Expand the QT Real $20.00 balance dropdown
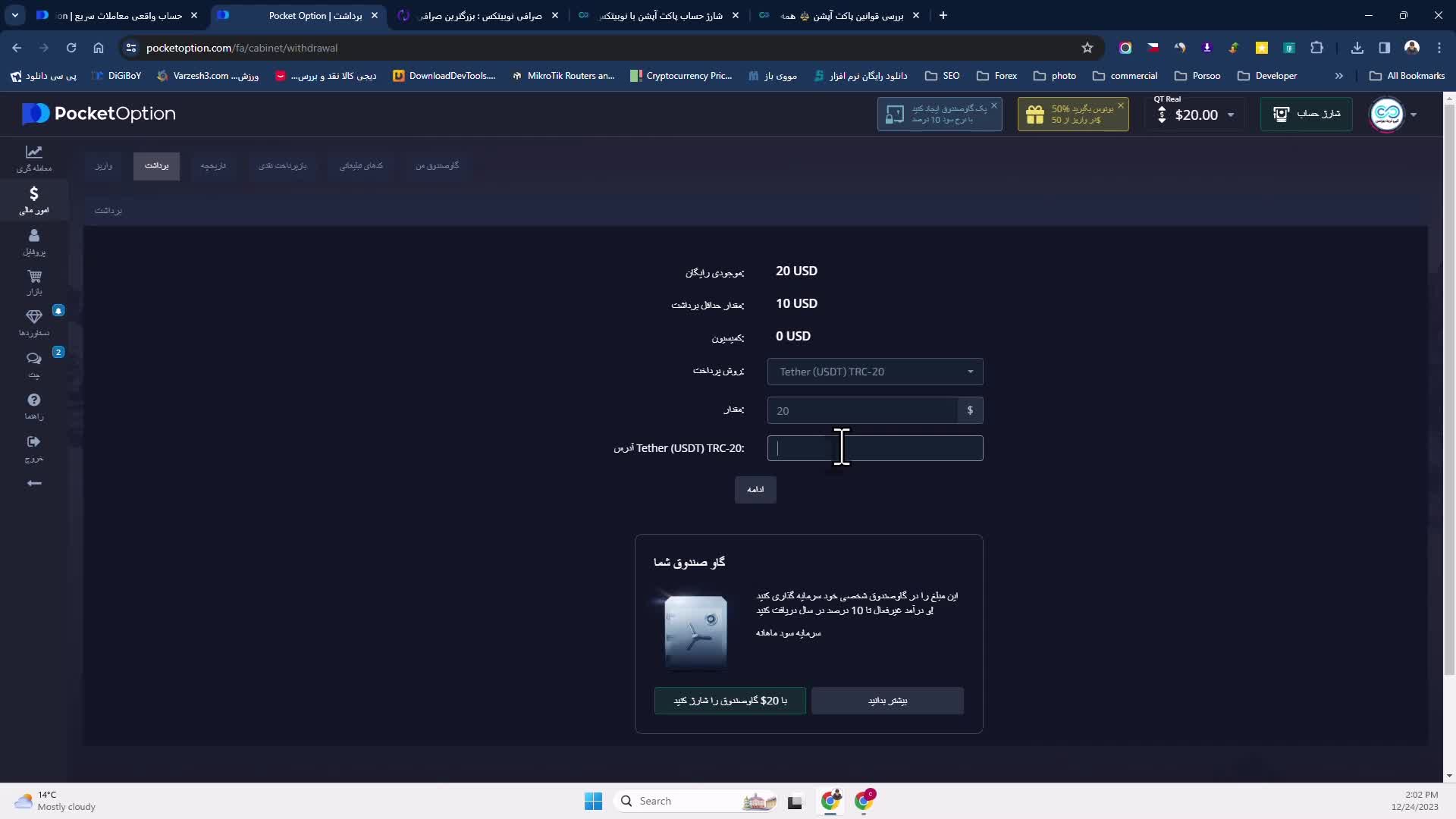This screenshot has height=819, width=1456. [1230, 115]
